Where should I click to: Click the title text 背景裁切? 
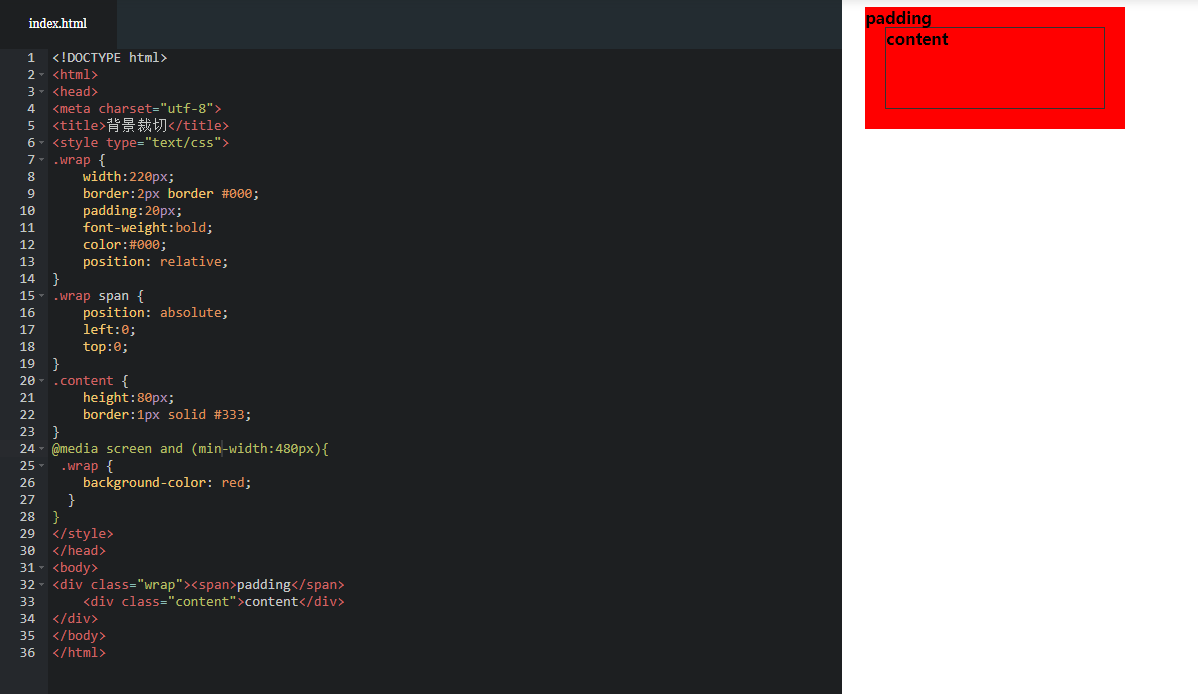point(137,125)
